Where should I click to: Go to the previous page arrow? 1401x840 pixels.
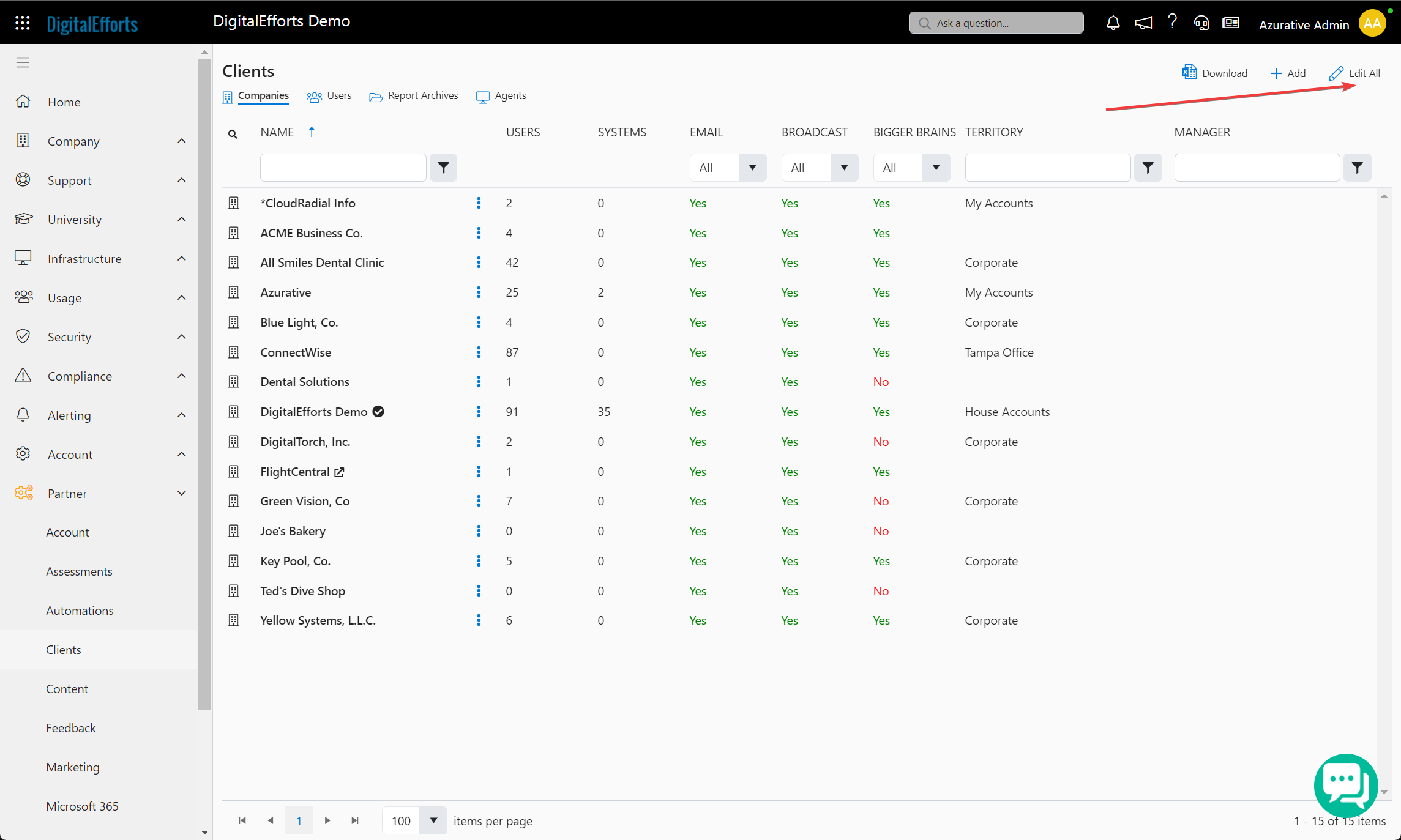[x=271, y=820]
